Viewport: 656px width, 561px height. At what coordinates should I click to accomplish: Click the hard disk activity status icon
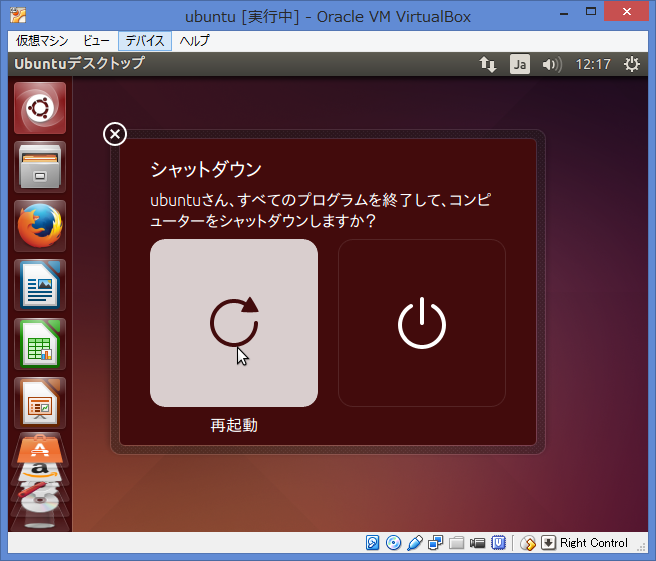372,543
